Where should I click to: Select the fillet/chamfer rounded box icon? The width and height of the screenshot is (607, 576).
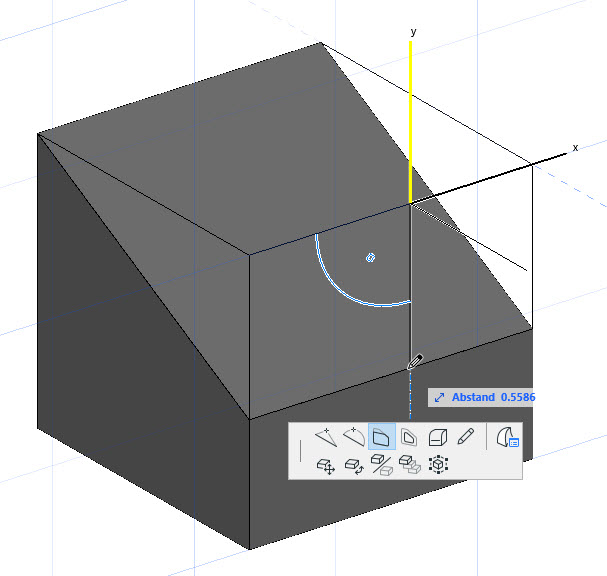[x=438, y=437]
